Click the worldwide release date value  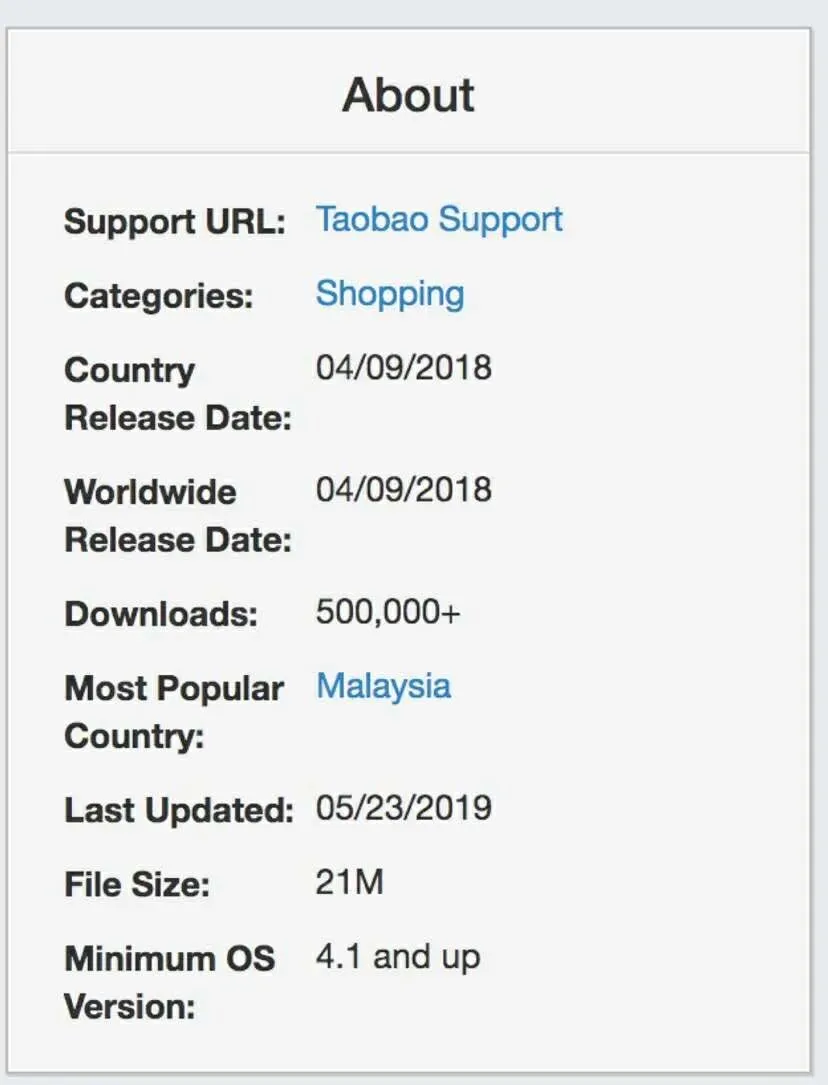pyautogui.click(x=404, y=490)
